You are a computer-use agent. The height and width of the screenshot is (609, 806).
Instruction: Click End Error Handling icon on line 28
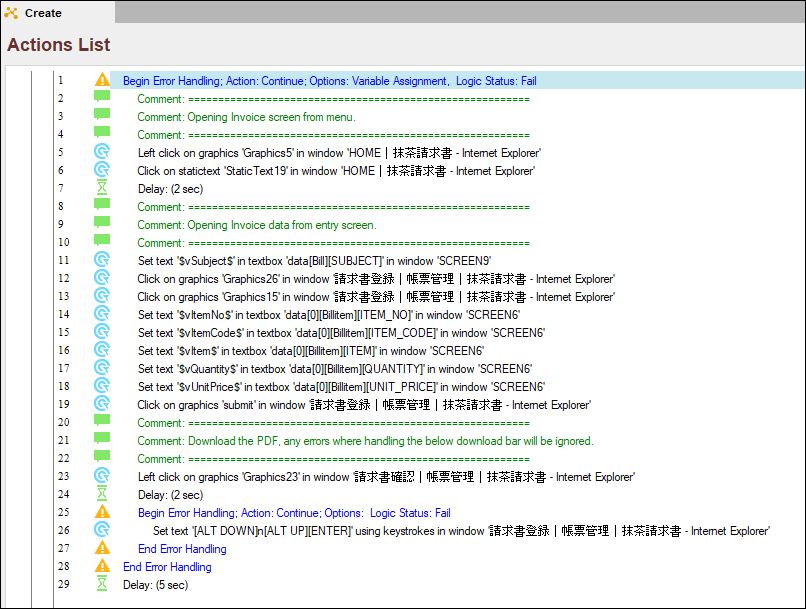pyautogui.click(x=102, y=567)
